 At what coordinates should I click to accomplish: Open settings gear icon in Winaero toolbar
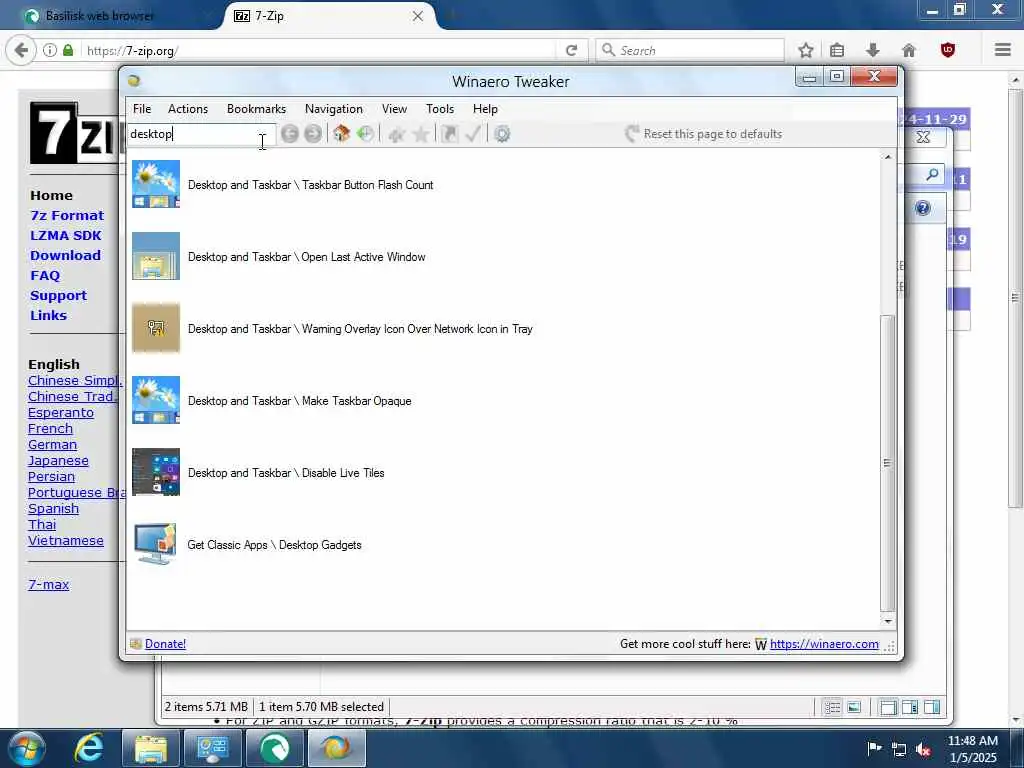click(502, 135)
